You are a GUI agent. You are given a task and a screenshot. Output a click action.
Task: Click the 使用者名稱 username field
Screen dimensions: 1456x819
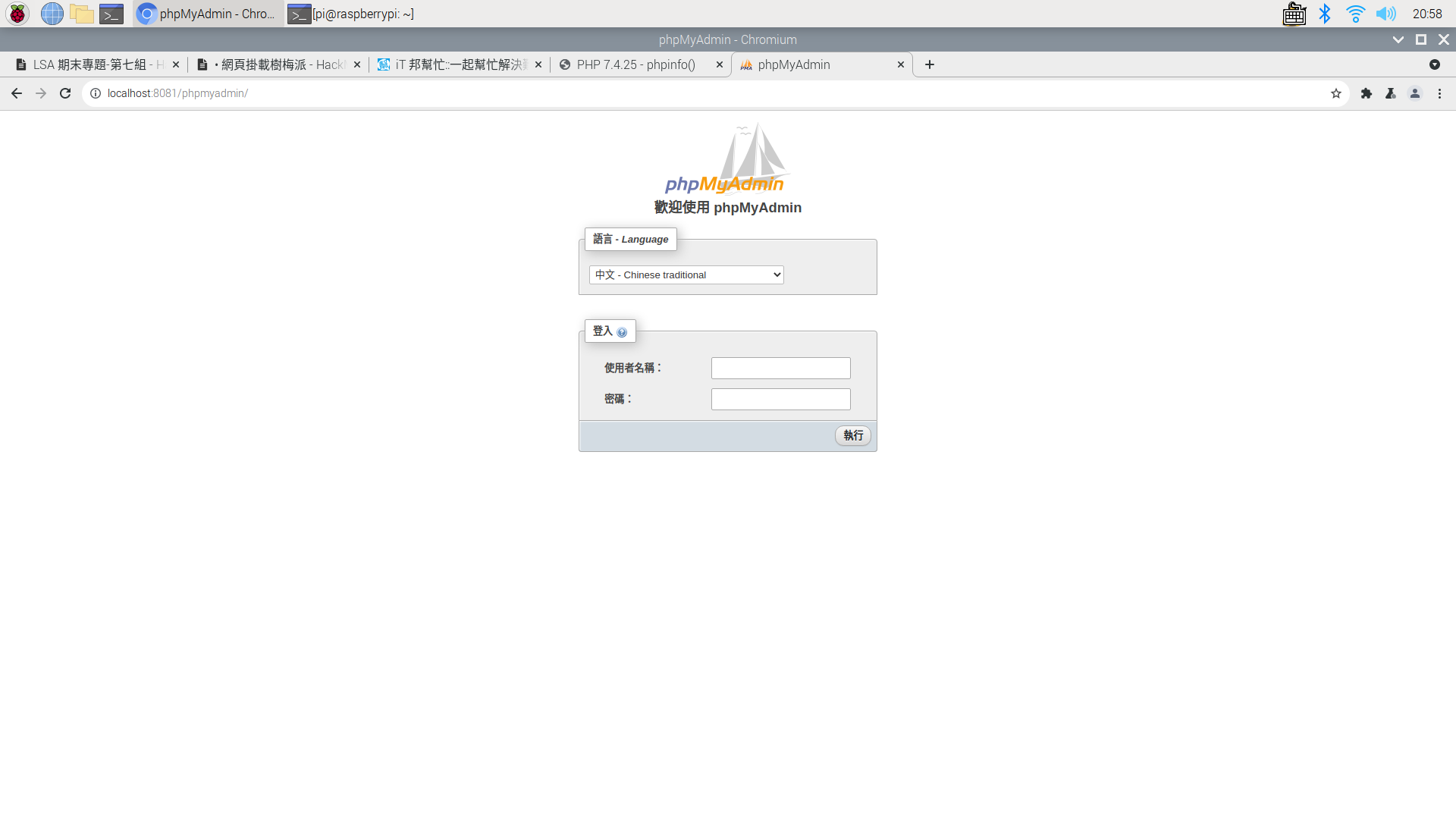tap(780, 368)
